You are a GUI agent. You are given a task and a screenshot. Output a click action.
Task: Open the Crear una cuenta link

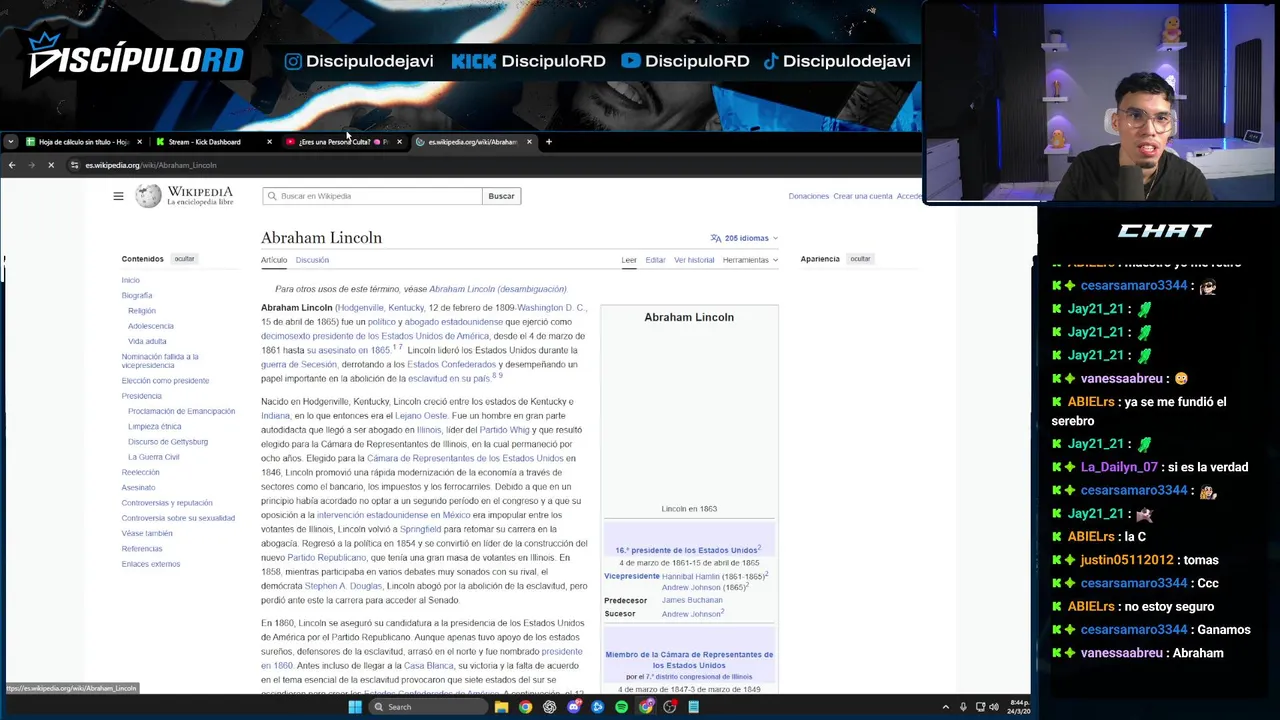tap(863, 196)
